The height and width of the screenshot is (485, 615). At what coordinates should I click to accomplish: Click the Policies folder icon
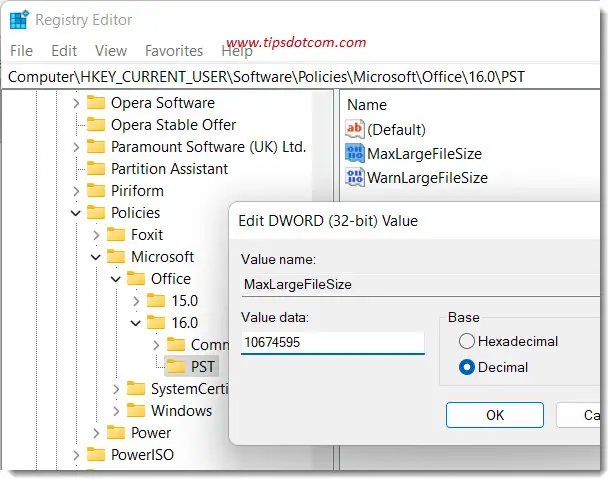click(96, 213)
